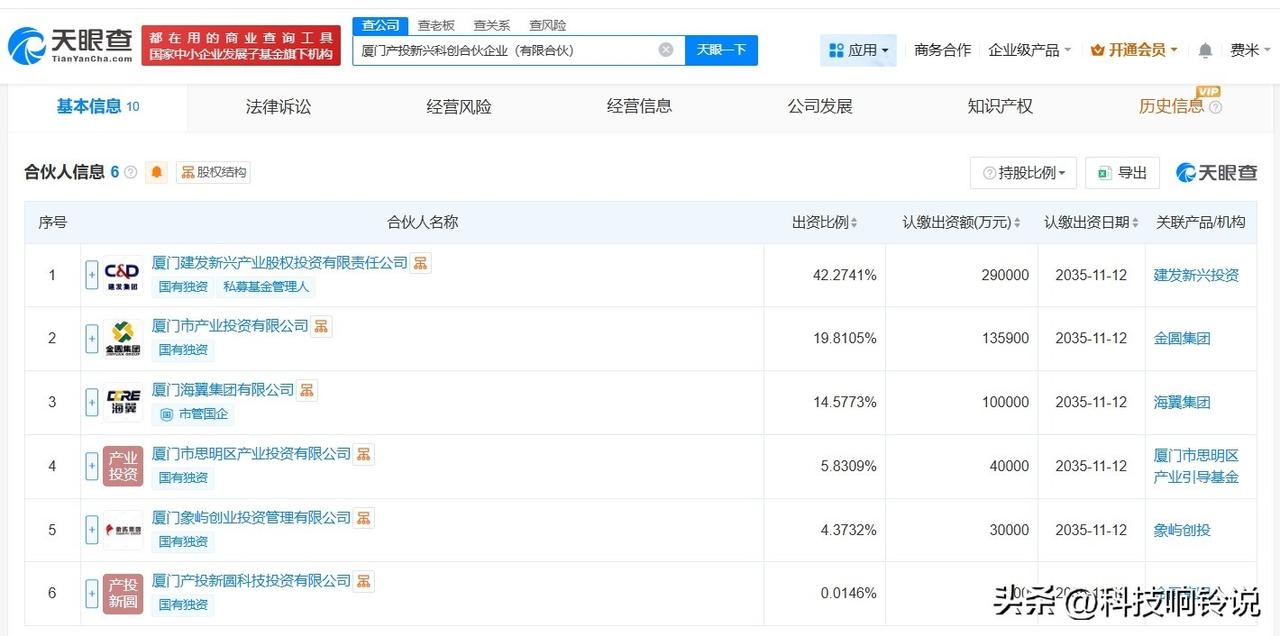Click the 海翼 company logo

pyautogui.click(x=122, y=402)
